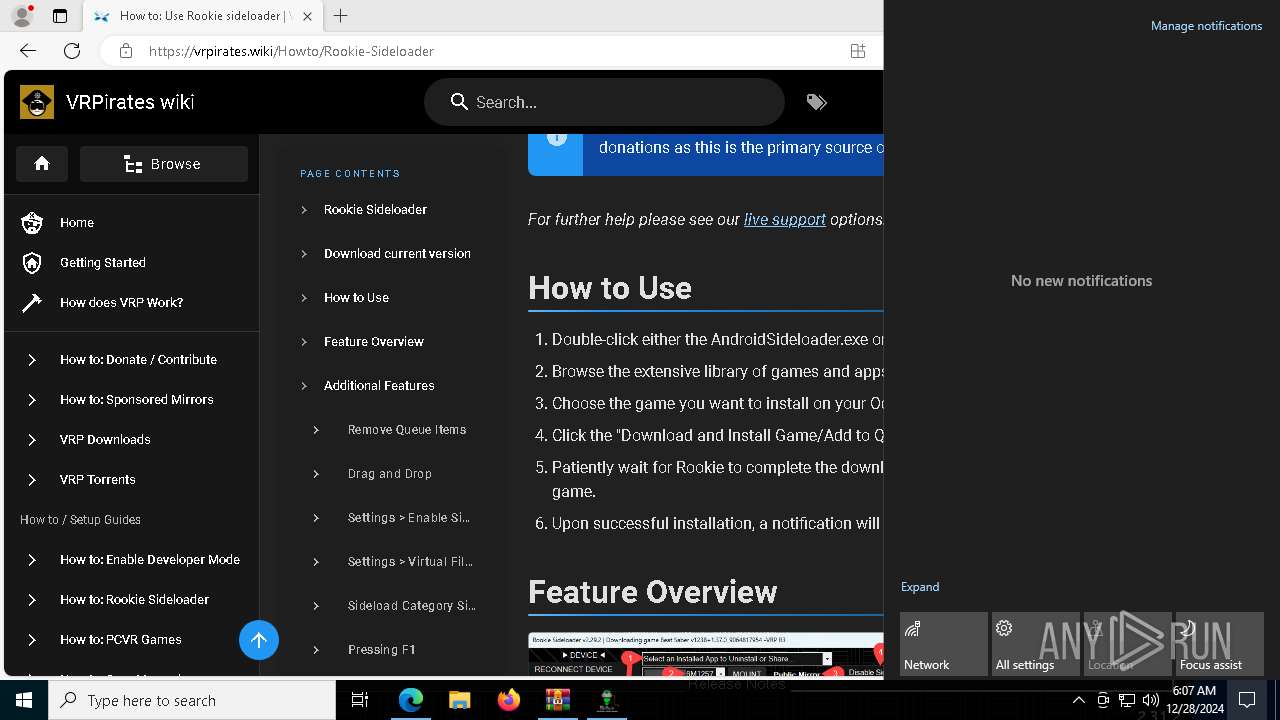Toggle Focus assist quick action
The height and width of the screenshot is (720, 1280).
(x=1219, y=644)
